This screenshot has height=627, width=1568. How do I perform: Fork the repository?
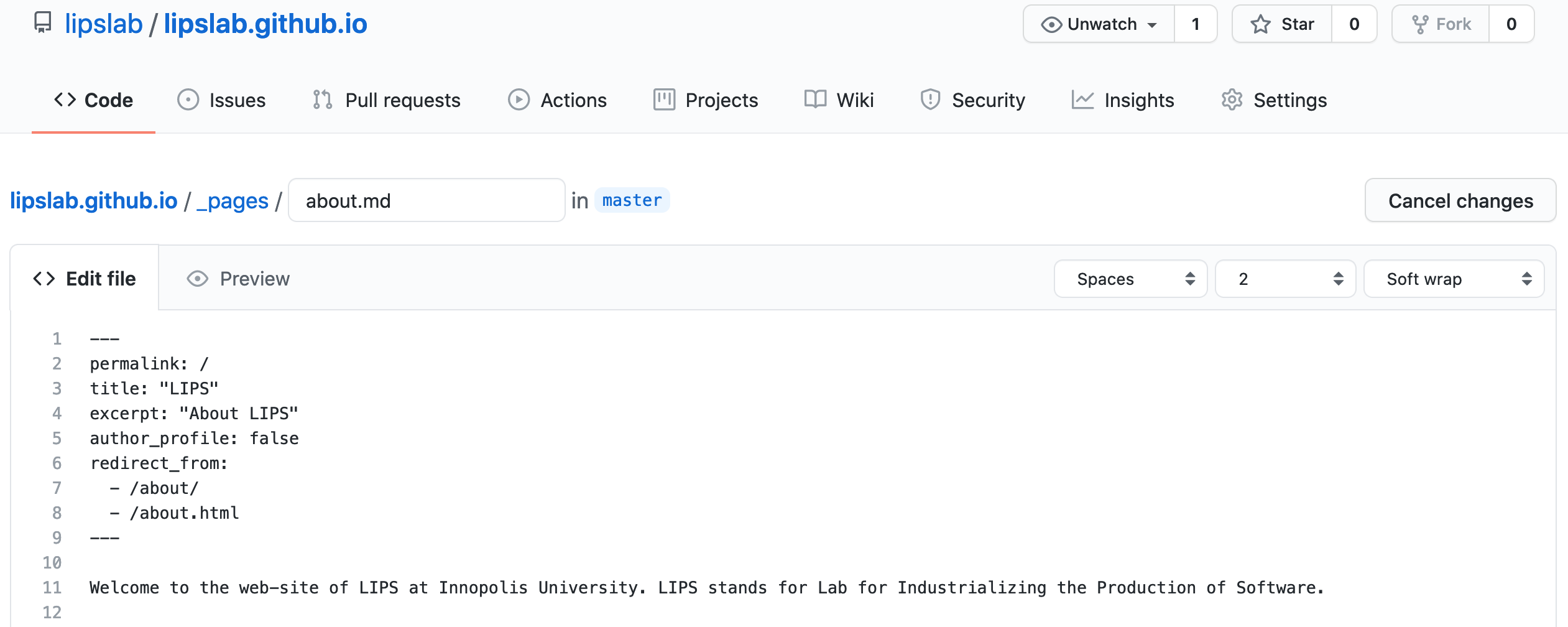tap(1441, 24)
